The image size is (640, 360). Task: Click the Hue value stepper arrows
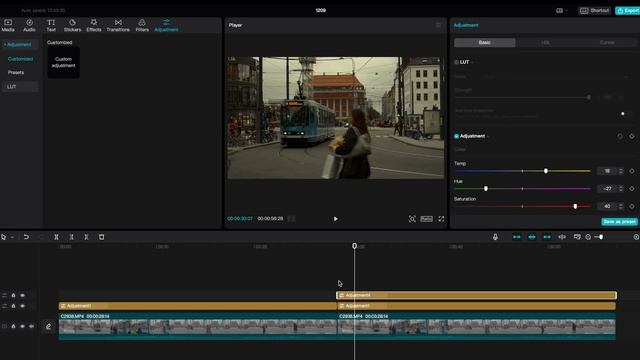621,189
